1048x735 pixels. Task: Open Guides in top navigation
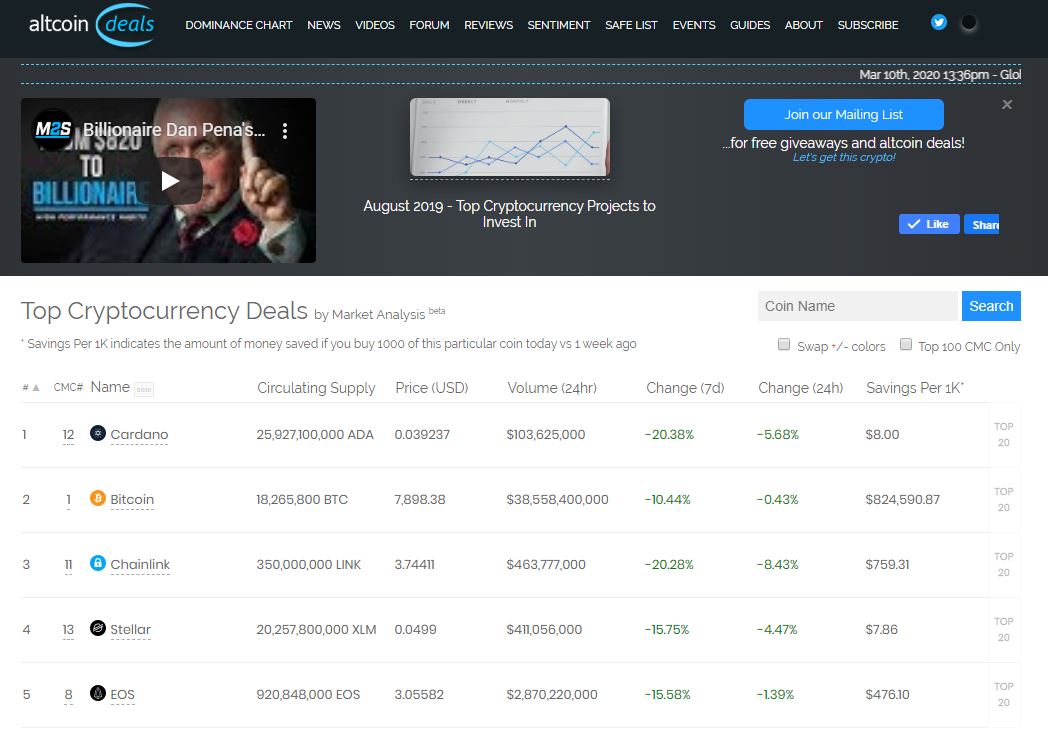(750, 25)
